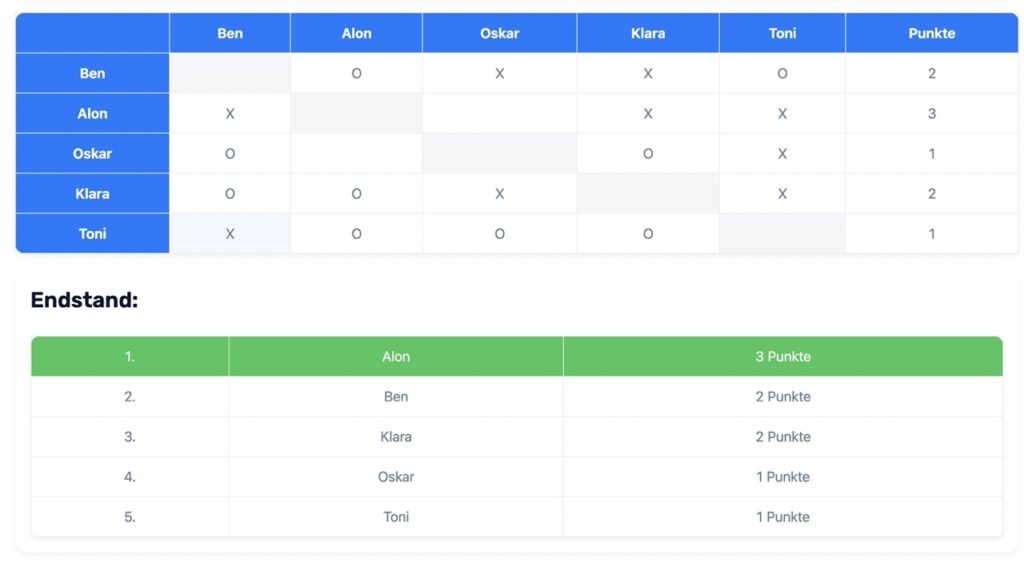Click the Punkte column header
The image size is (1024, 563).
(x=931, y=33)
